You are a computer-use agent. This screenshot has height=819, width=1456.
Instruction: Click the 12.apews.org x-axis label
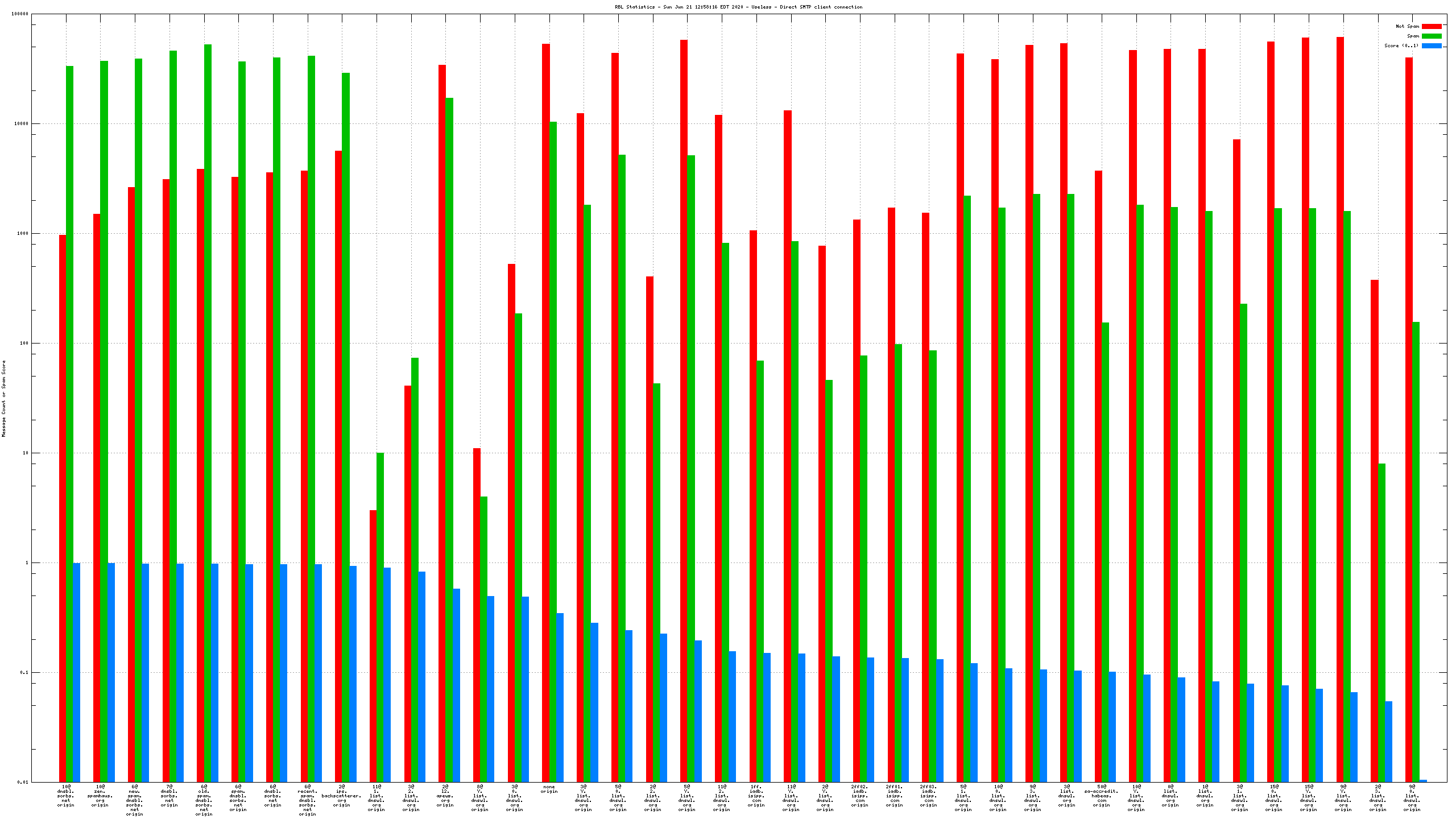tap(445, 796)
